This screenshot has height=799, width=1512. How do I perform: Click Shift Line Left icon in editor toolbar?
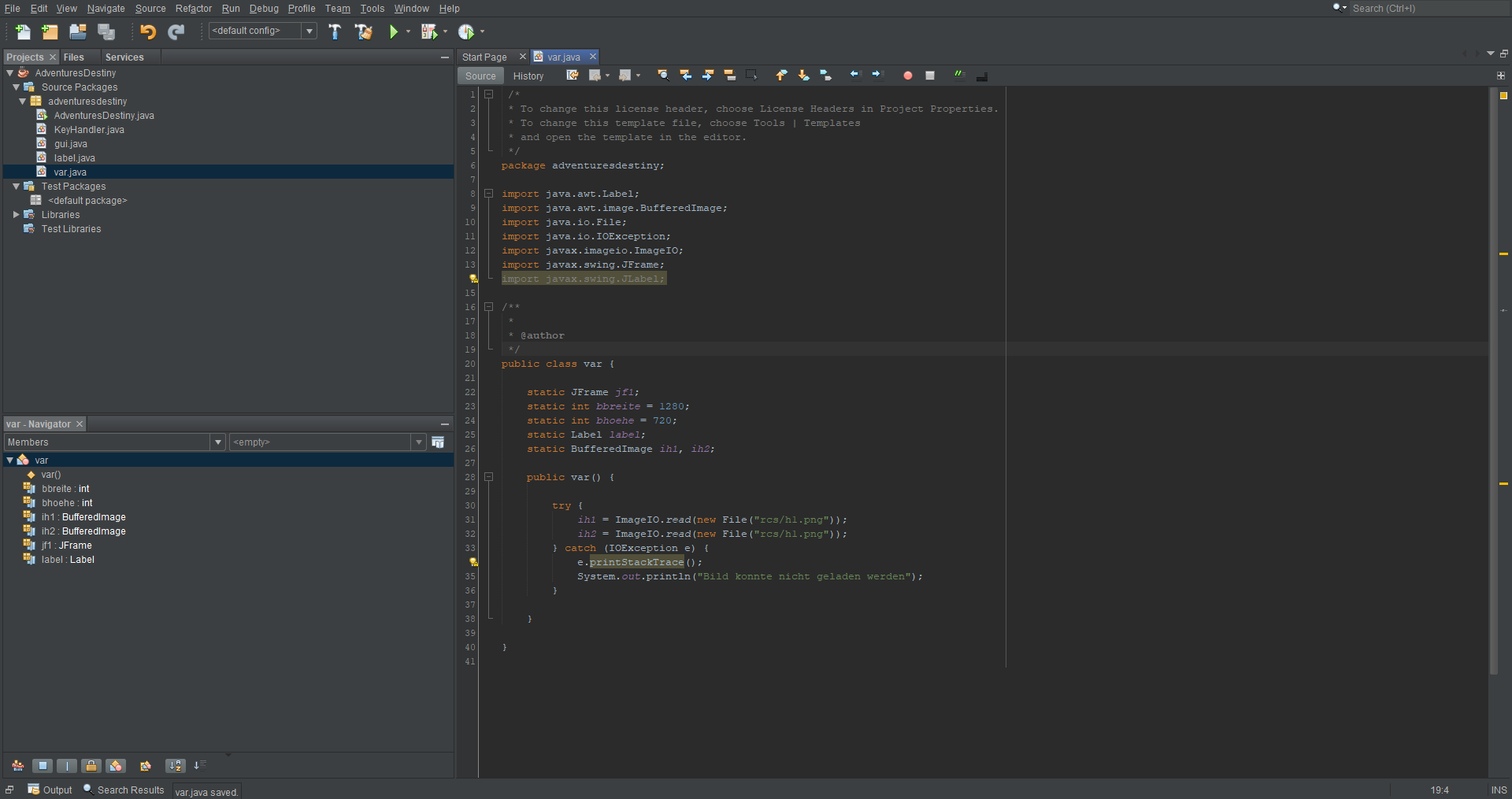pyautogui.click(x=855, y=75)
